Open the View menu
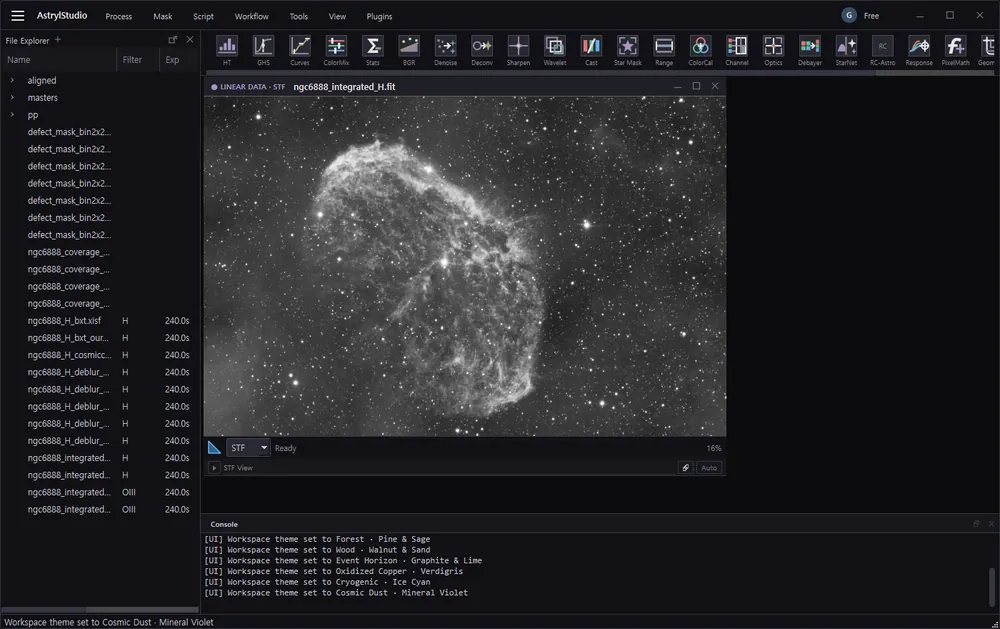Image resolution: width=1000 pixels, height=629 pixels. tap(337, 17)
